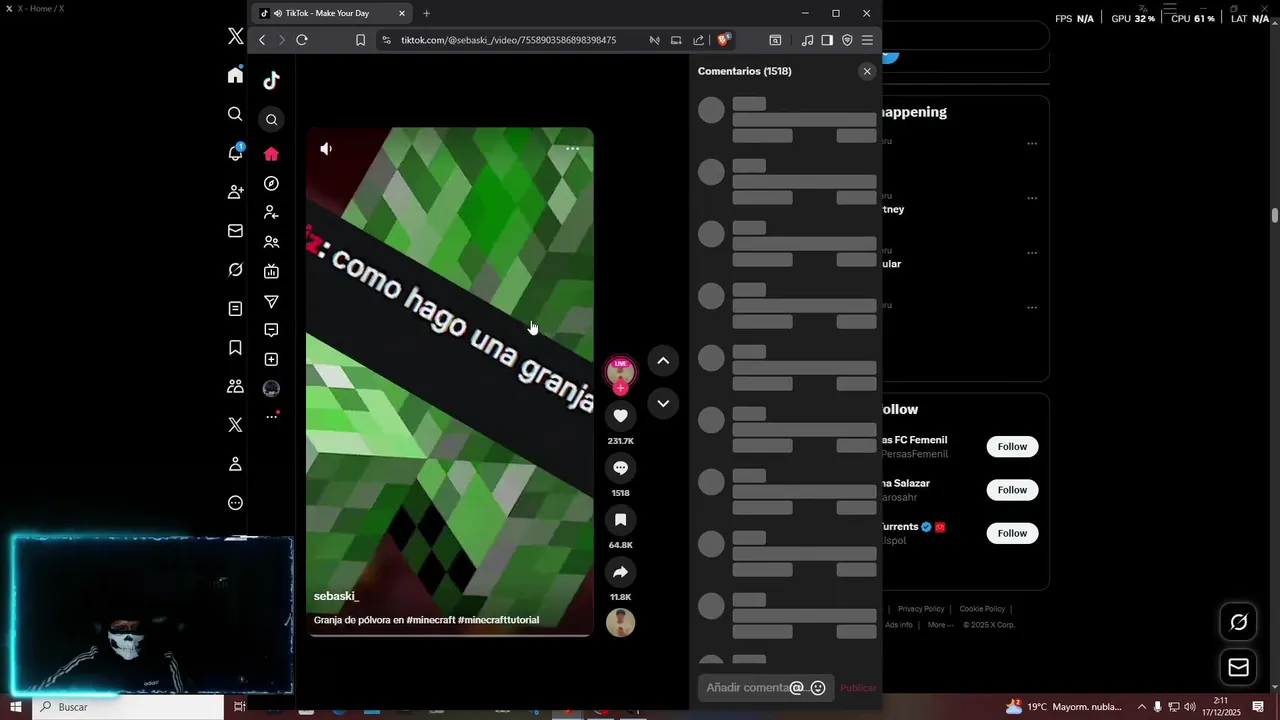Open TikTok Following icon
Image resolution: width=1280 pixels, height=720 pixels.
271,213
